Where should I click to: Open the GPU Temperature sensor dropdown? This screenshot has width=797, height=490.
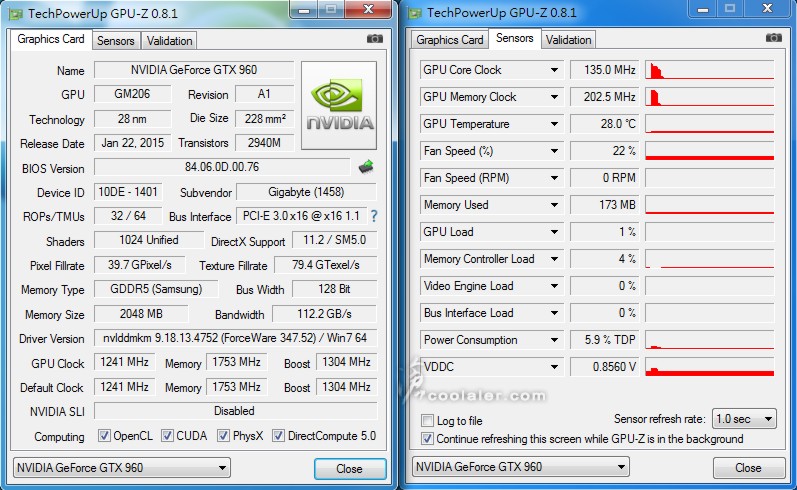click(x=554, y=124)
